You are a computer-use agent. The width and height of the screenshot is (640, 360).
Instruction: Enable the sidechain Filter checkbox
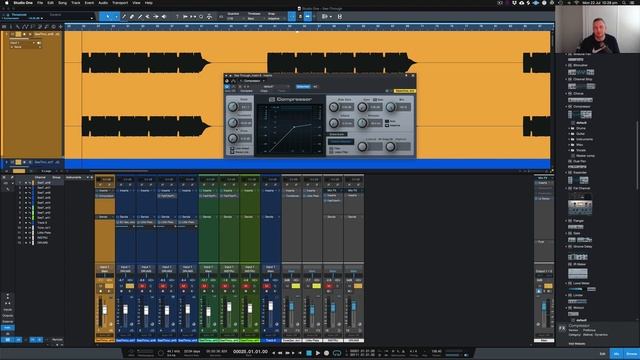[x=331, y=148]
